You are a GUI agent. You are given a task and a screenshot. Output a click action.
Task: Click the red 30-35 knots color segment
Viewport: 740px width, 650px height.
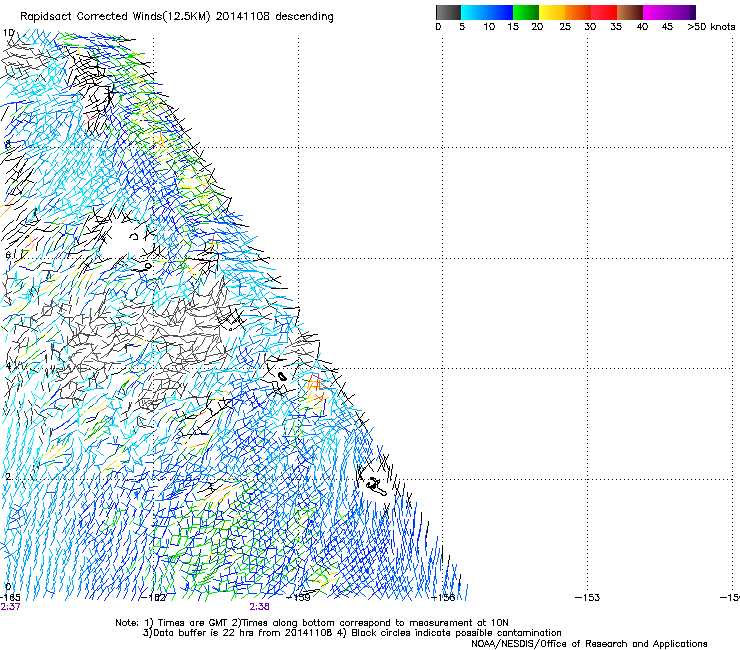click(x=604, y=12)
